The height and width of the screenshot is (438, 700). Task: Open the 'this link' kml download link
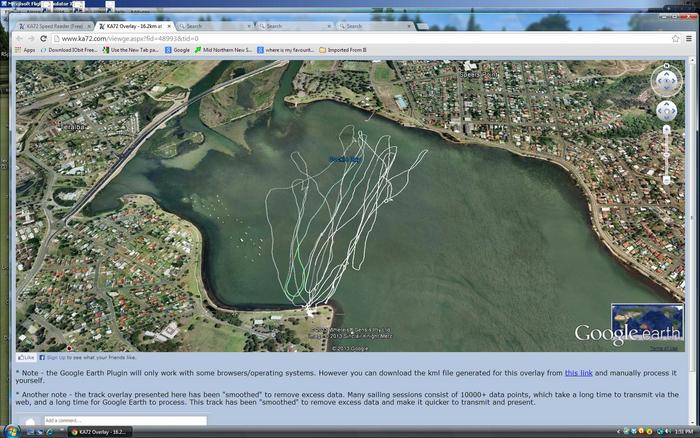click(578, 372)
